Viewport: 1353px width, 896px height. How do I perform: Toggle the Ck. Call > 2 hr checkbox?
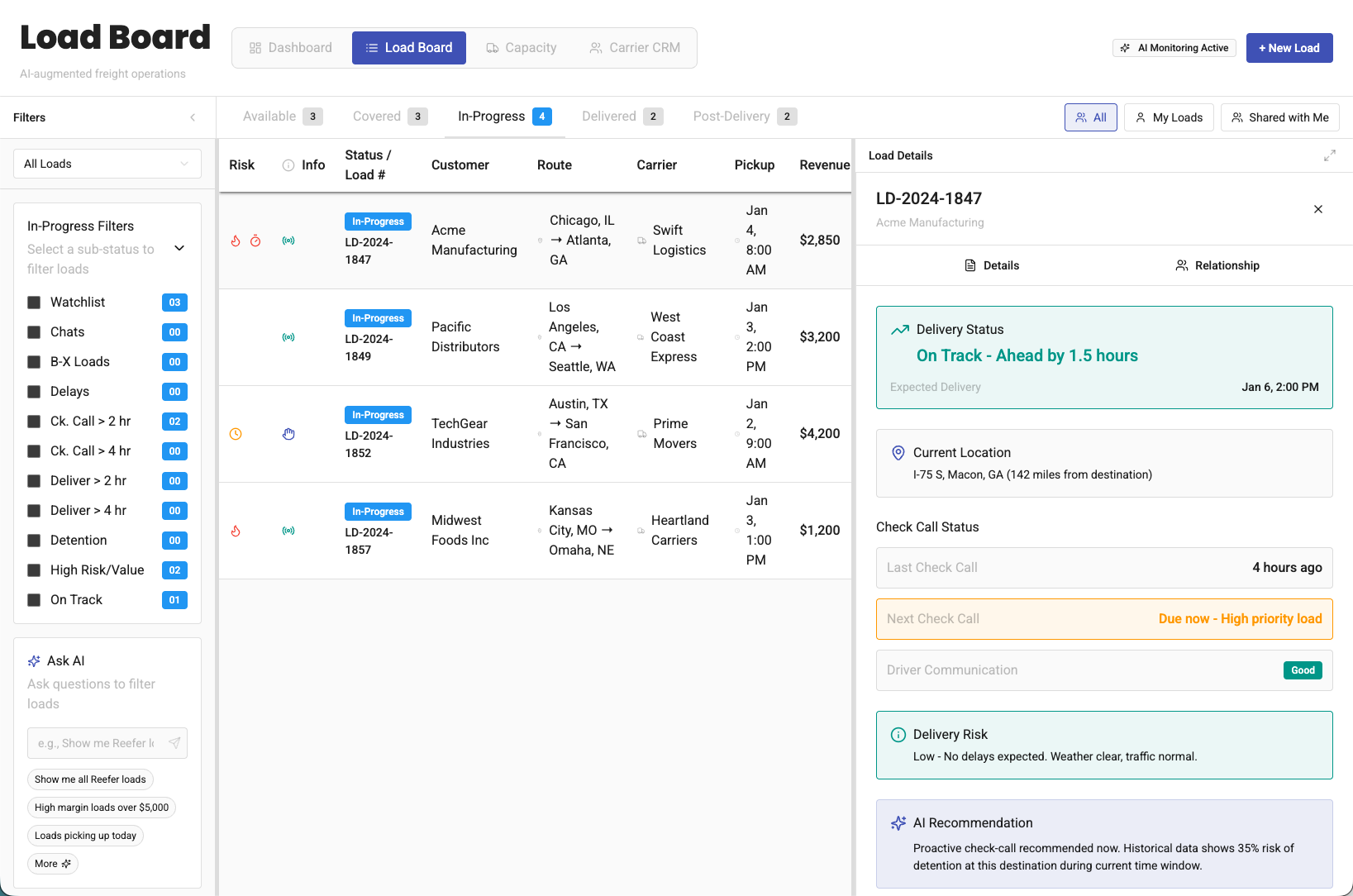click(x=35, y=422)
